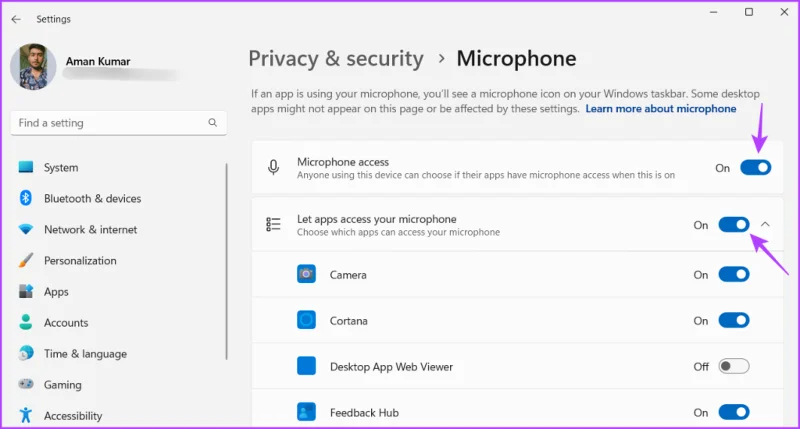The height and width of the screenshot is (429, 800).
Task: Click the Desktop App Web Viewer icon
Action: click(306, 366)
